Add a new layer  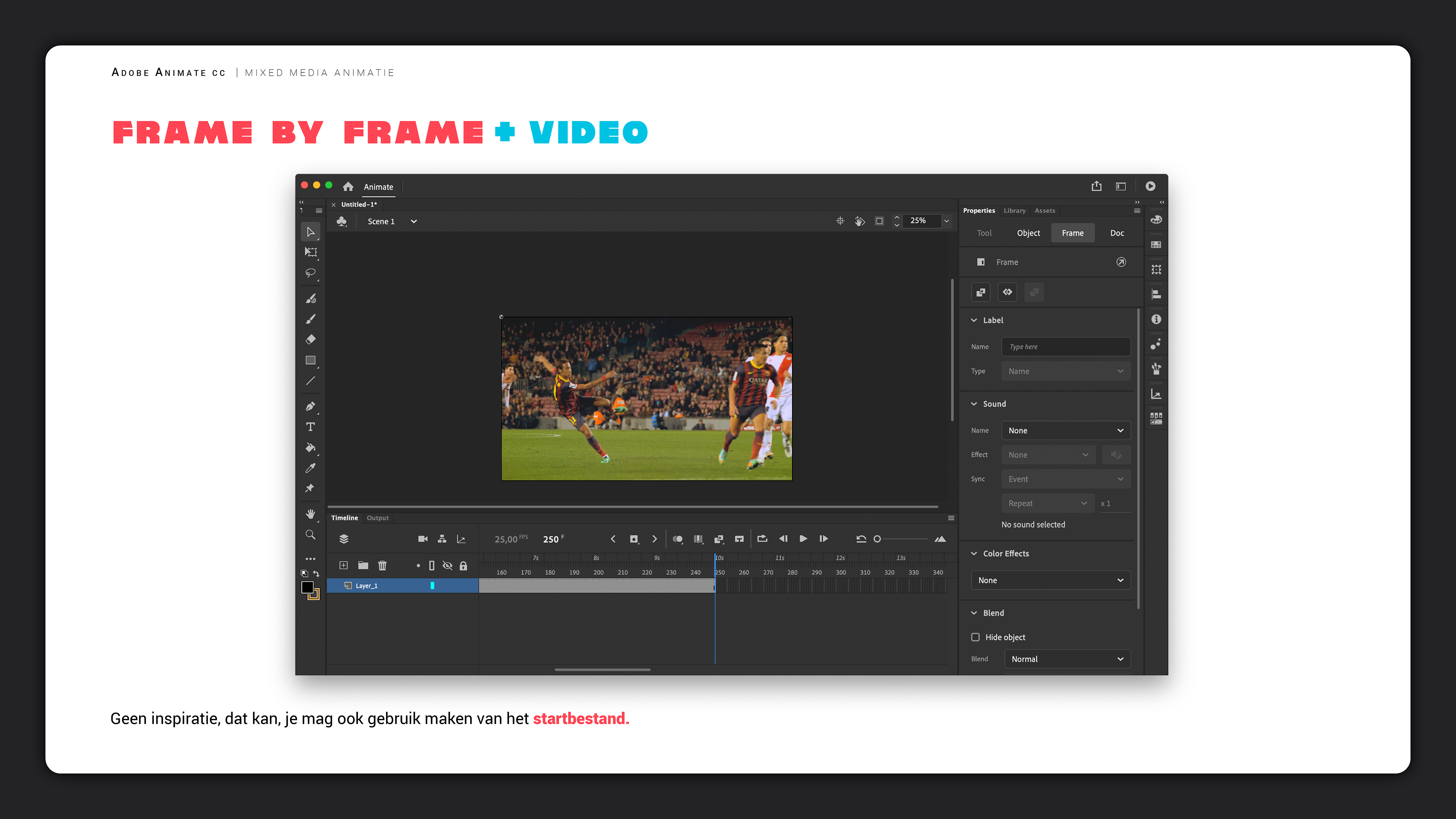point(343,565)
